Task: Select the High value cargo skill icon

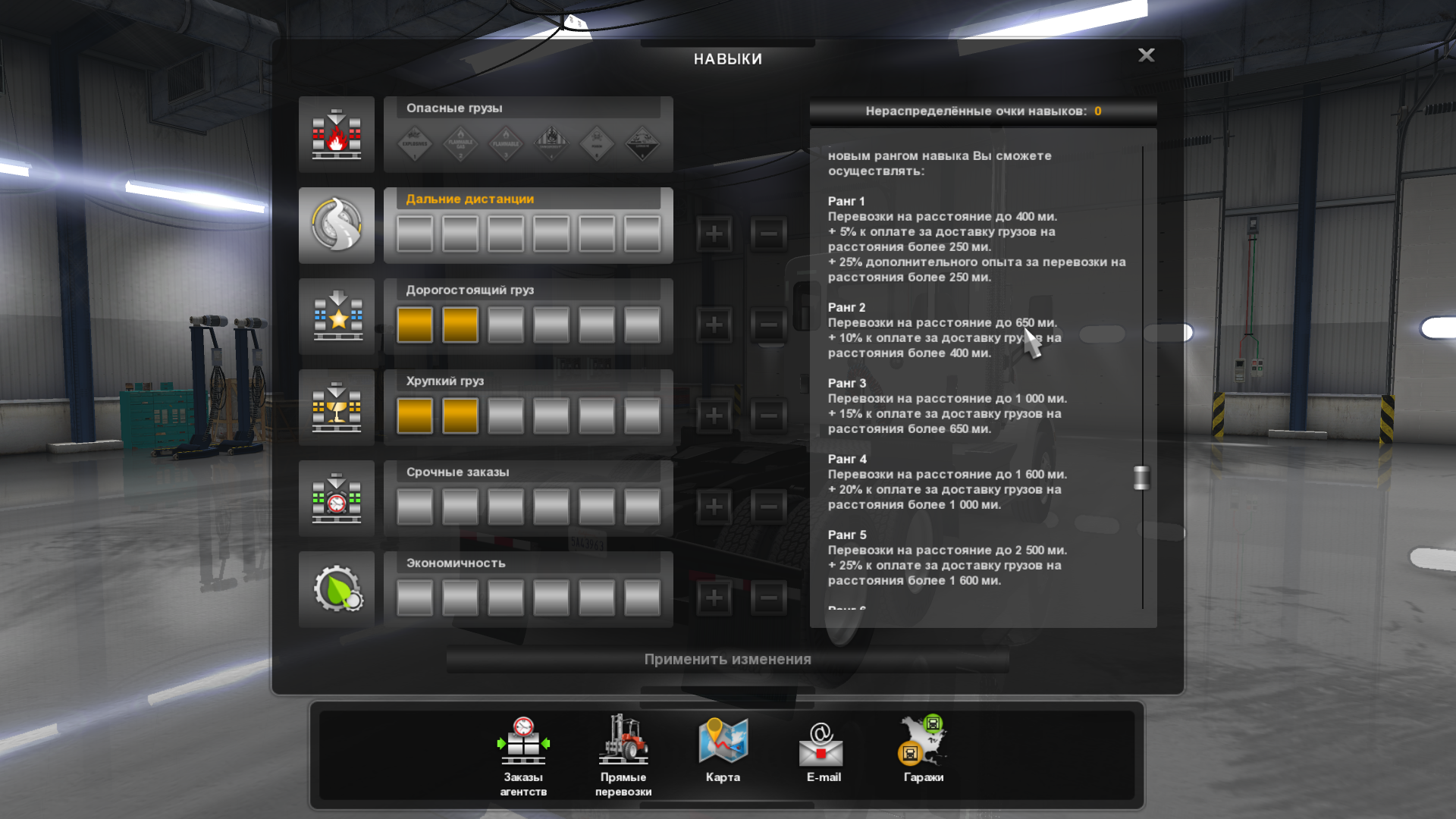Action: click(x=337, y=316)
